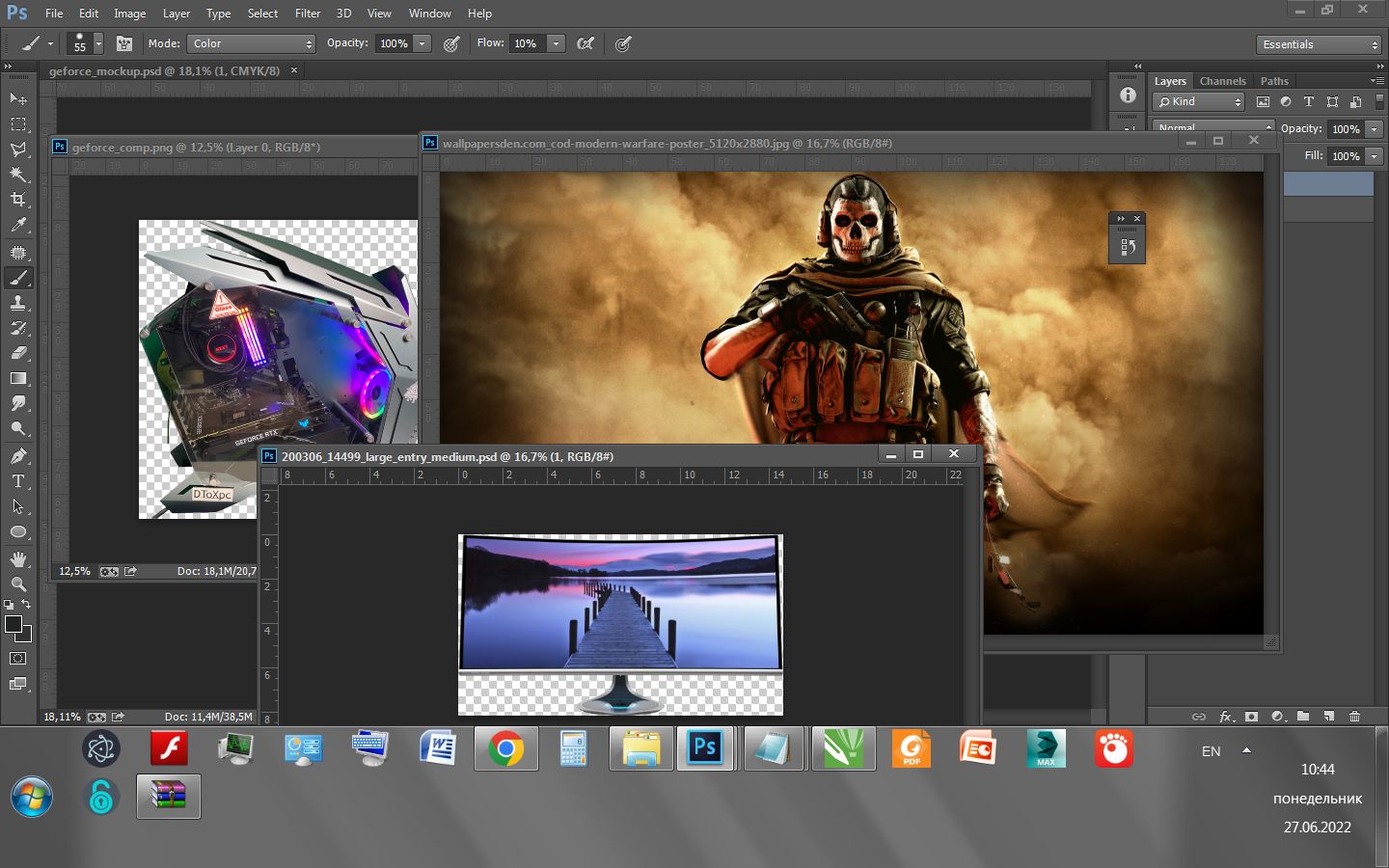Open the layer Fill dropdown arrow
1389x868 pixels.
coord(1375,156)
